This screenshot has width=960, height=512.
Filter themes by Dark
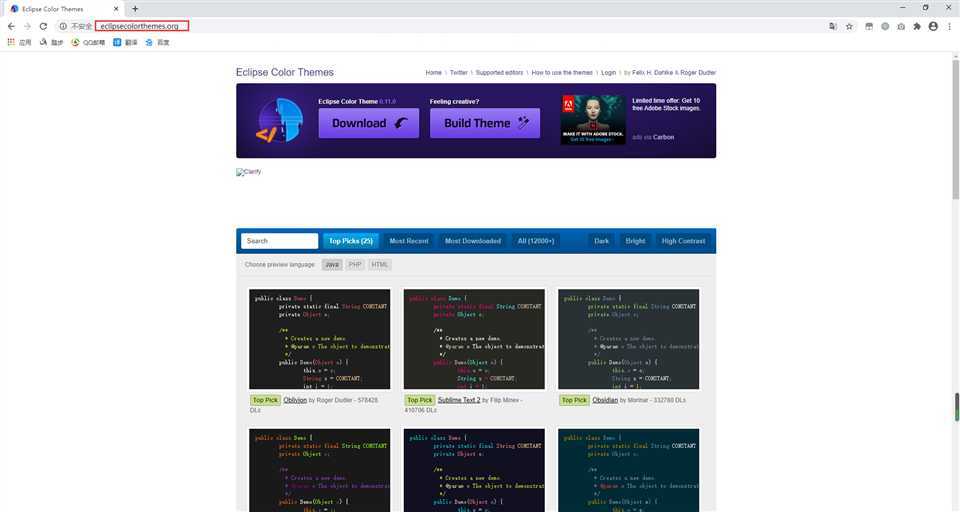tap(601, 241)
